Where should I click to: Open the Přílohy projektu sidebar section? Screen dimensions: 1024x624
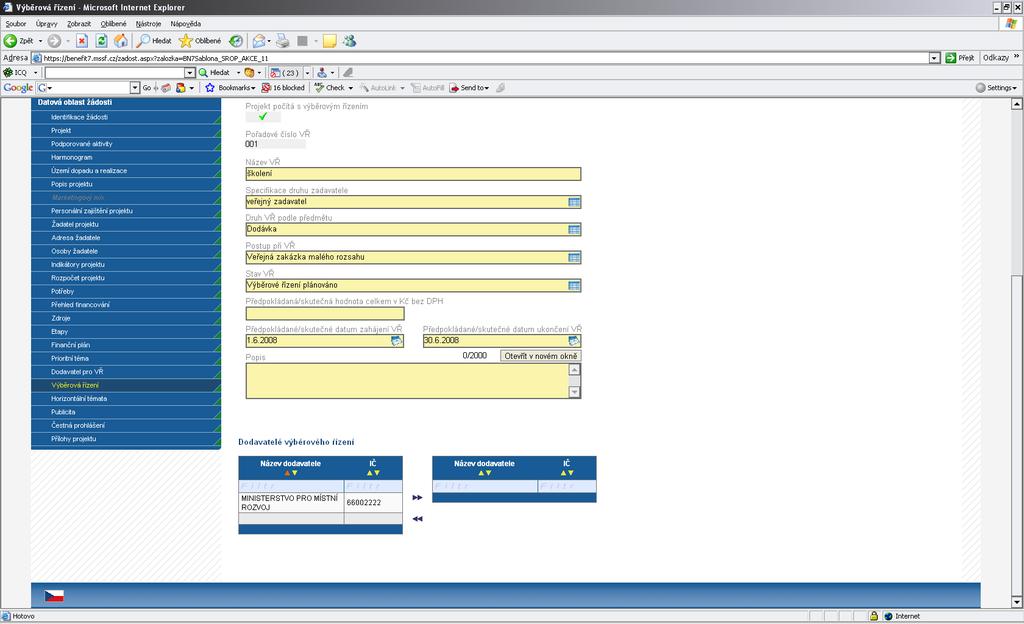(126, 439)
